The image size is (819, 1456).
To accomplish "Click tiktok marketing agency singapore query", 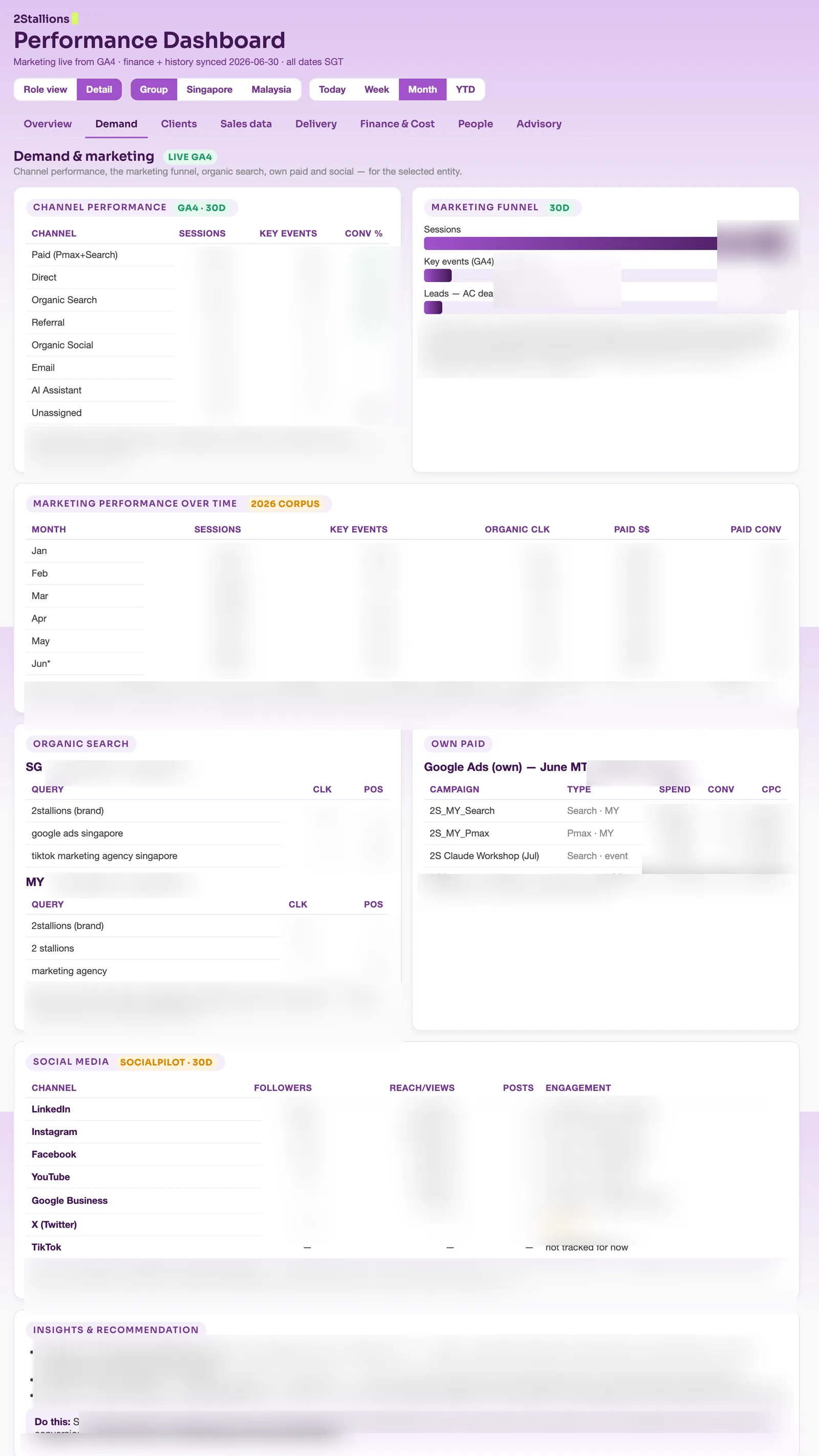I will click(207, 857).
